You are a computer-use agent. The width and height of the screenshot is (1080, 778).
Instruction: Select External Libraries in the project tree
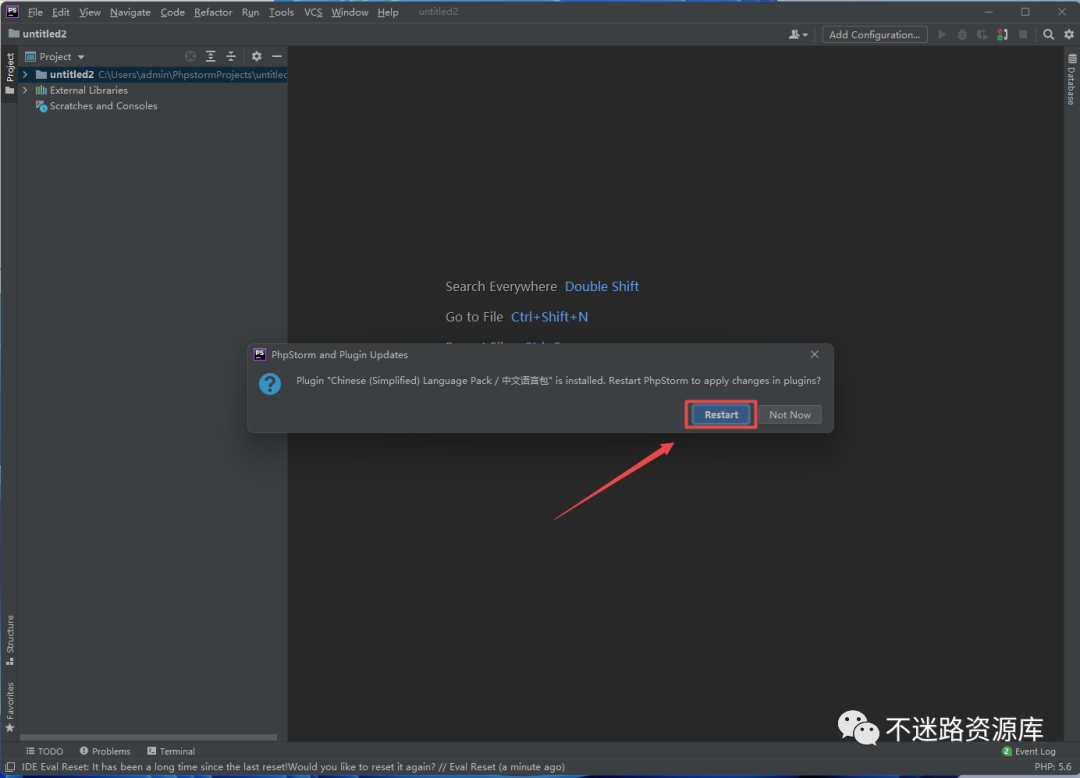89,90
